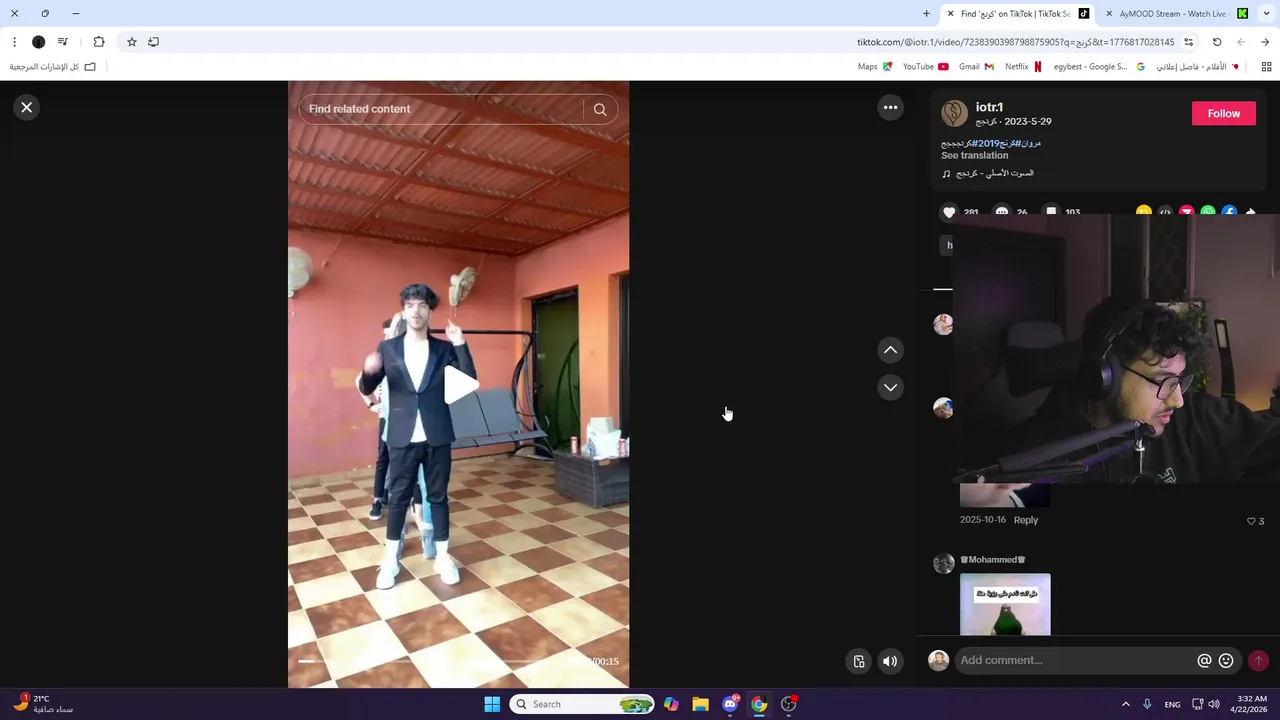Like the video with the heart icon

click(949, 212)
